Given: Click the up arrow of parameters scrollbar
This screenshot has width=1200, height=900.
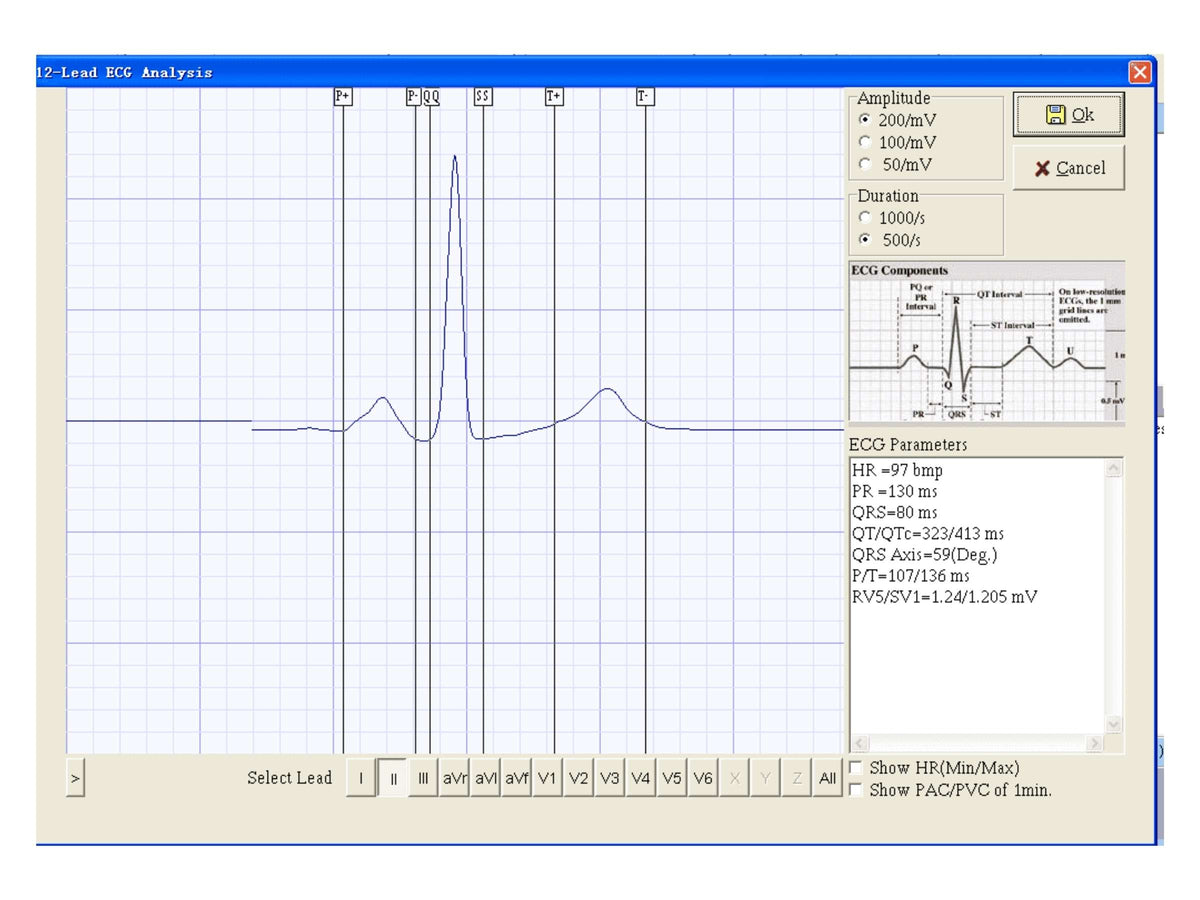Looking at the screenshot, I should pyautogui.click(x=1114, y=467).
